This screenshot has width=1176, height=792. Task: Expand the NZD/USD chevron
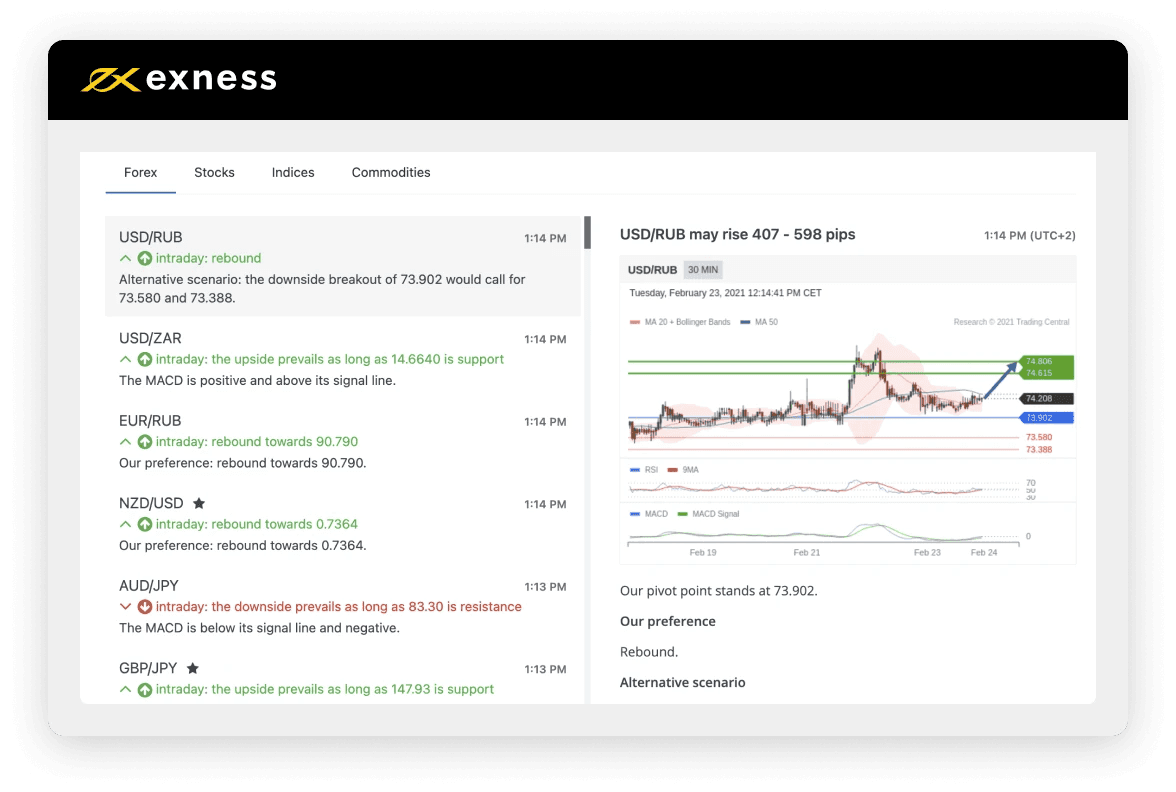[125, 524]
